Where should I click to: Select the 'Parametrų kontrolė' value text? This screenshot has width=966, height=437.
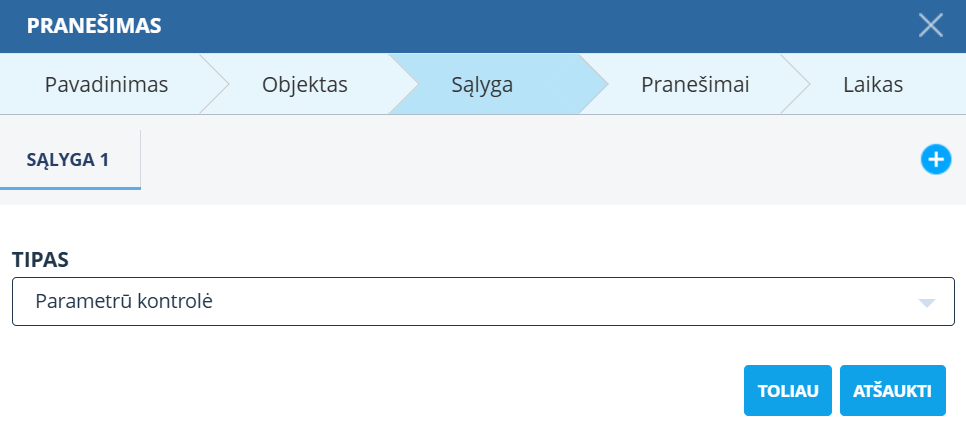tap(124, 301)
